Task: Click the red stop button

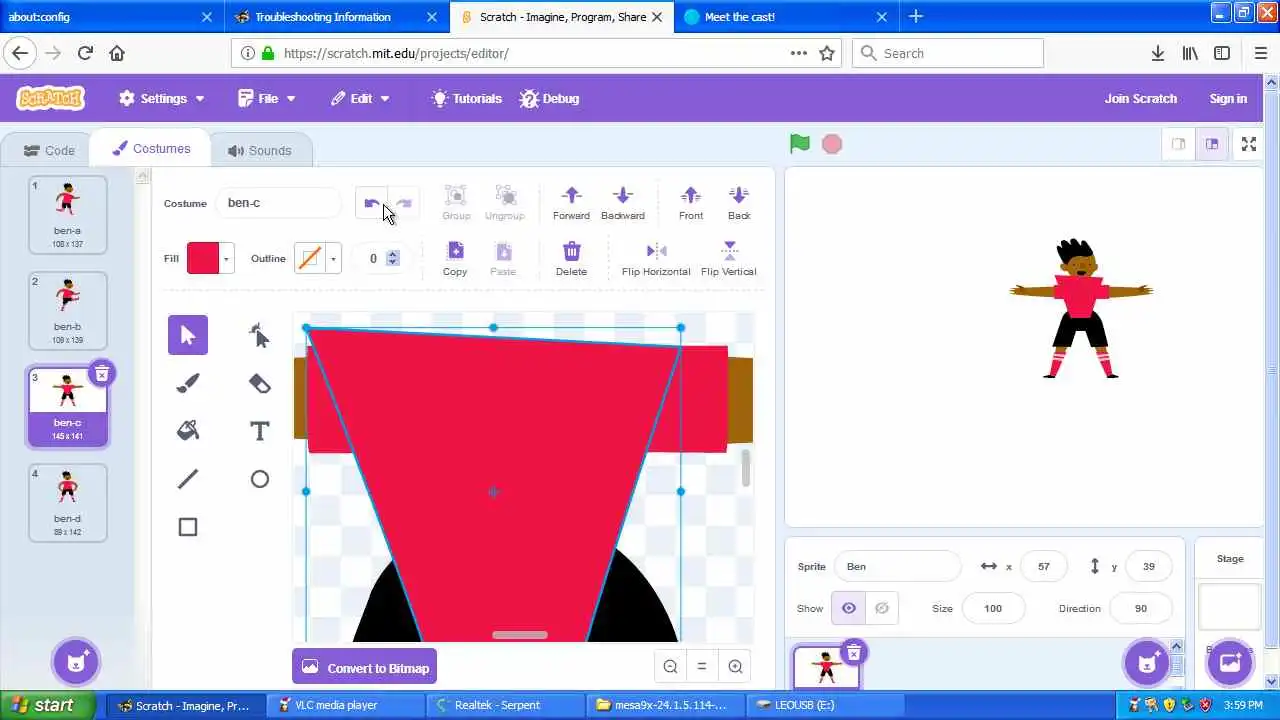Action: (x=832, y=144)
